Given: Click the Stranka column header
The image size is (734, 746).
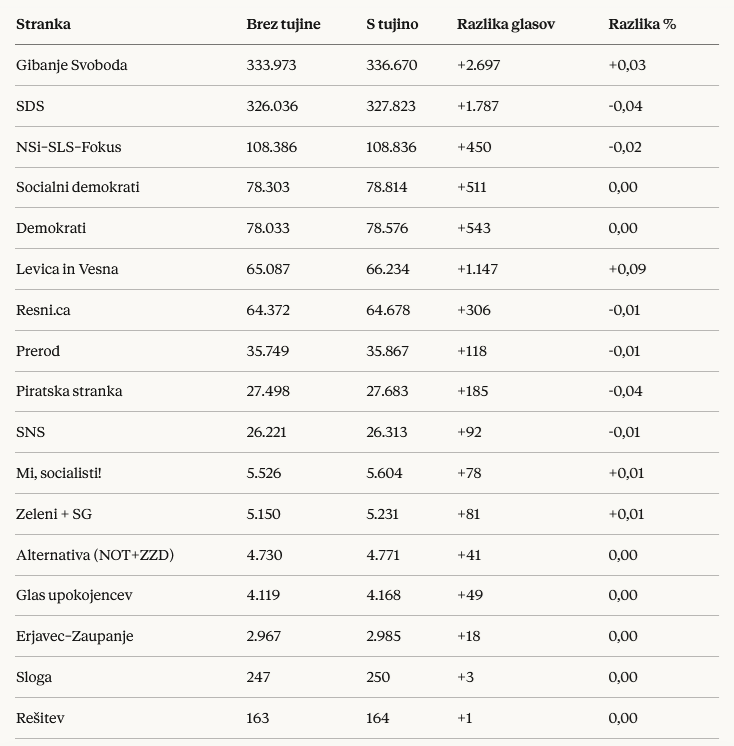Looking at the screenshot, I should 43,24.
